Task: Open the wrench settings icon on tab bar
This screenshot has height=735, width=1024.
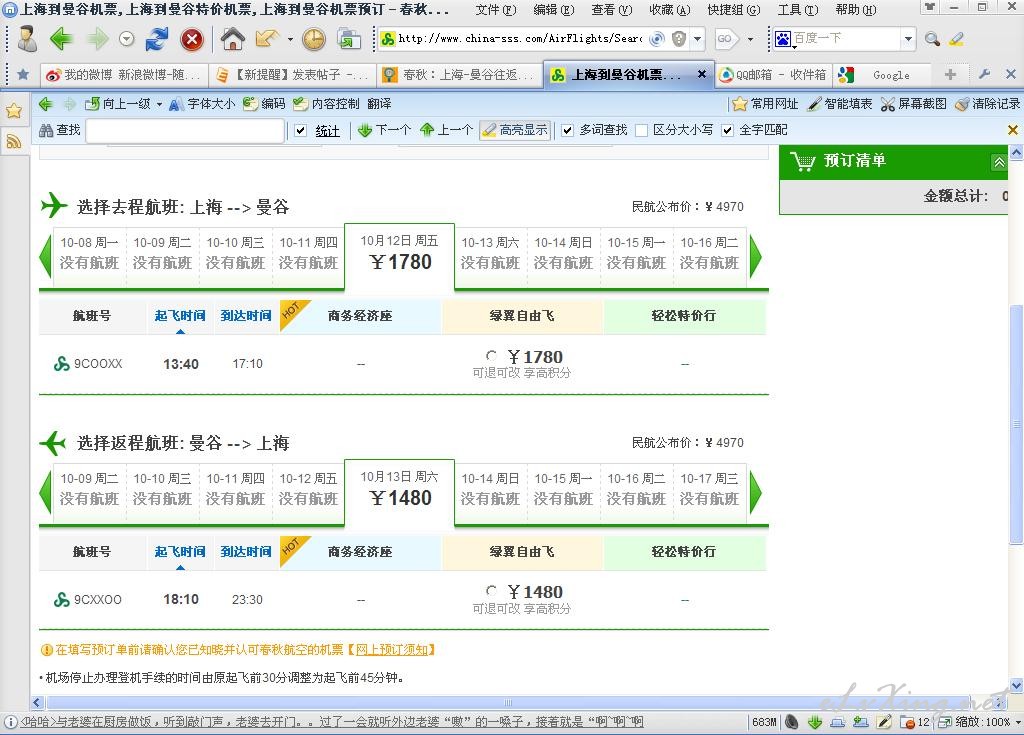Action: 984,74
